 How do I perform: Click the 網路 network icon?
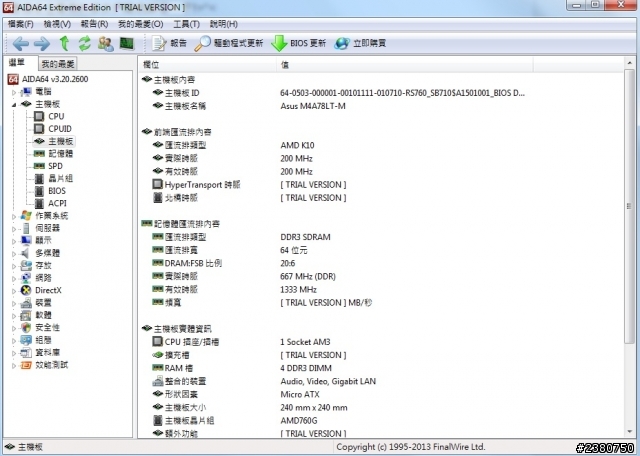26,278
